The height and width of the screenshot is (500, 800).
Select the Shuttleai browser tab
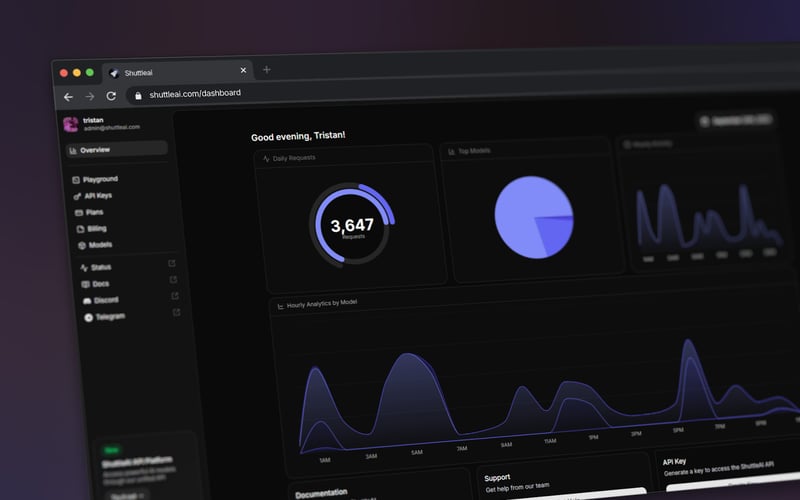pyautogui.click(x=179, y=72)
